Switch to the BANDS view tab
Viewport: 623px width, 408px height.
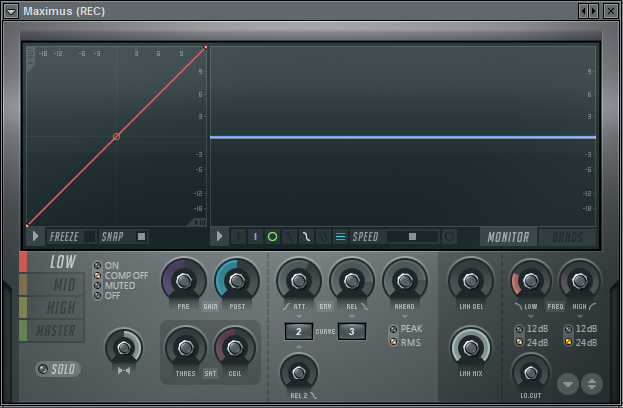tap(567, 237)
